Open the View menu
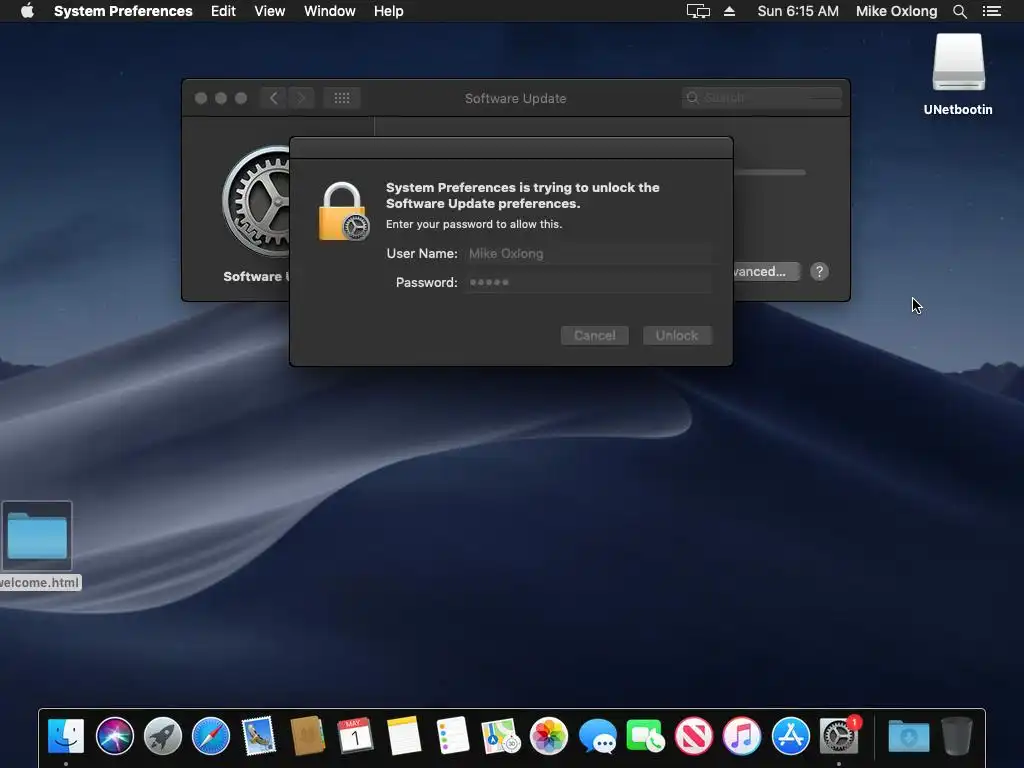Screen dimensions: 1024x768 [x=270, y=11]
